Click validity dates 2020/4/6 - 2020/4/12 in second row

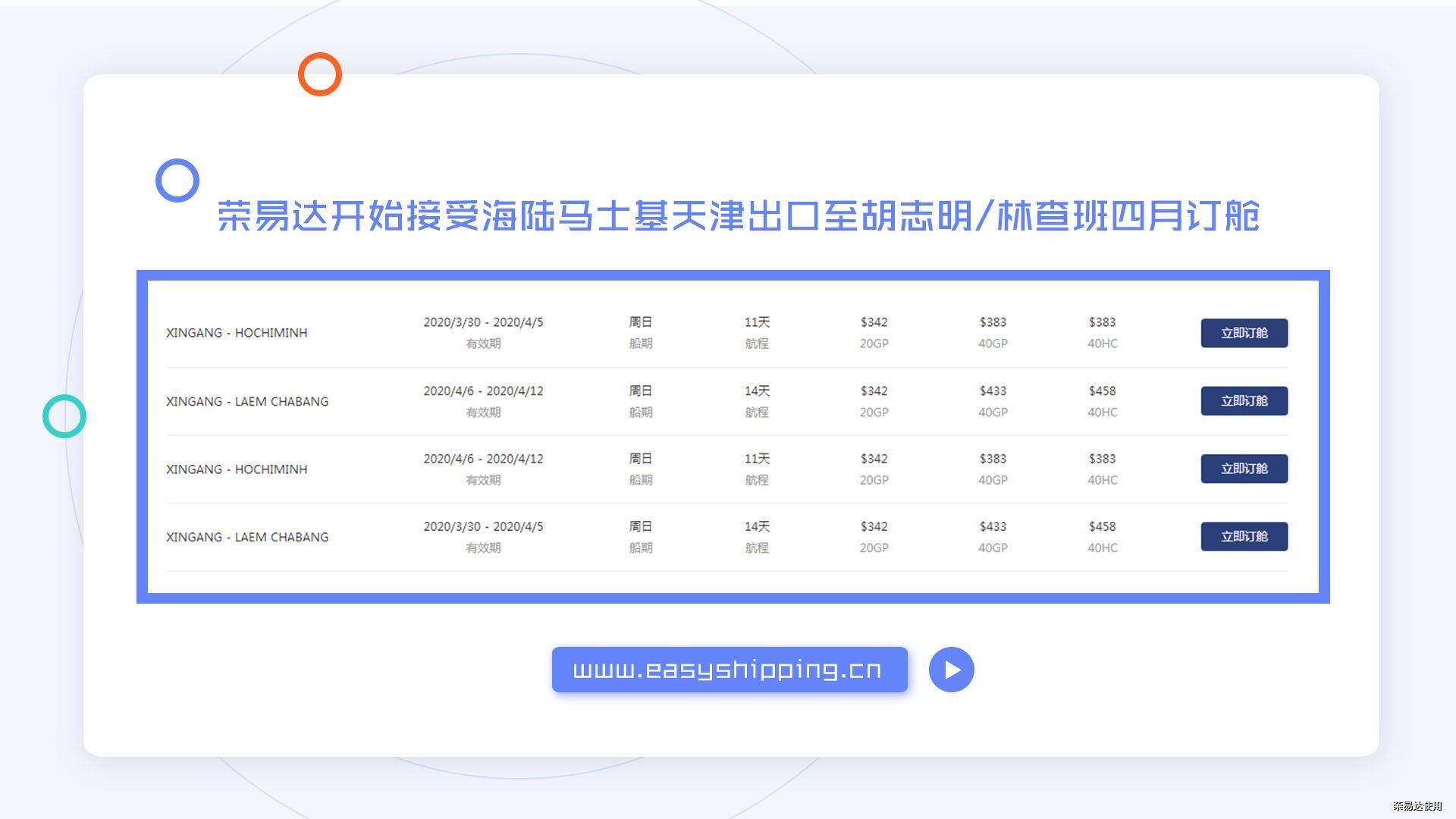(483, 391)
